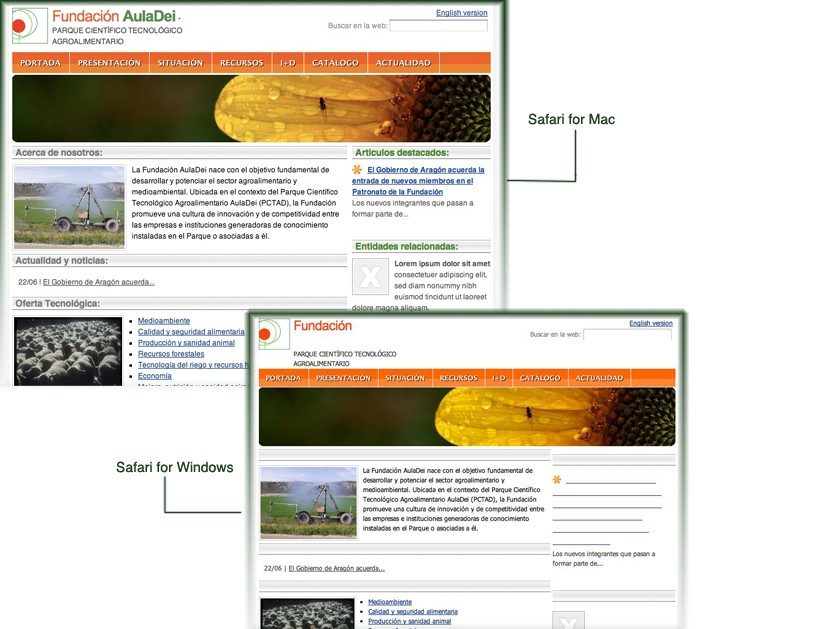Open ACTUALIDAD in the Mac Safari navigation bar

click(x=403, y=62)
